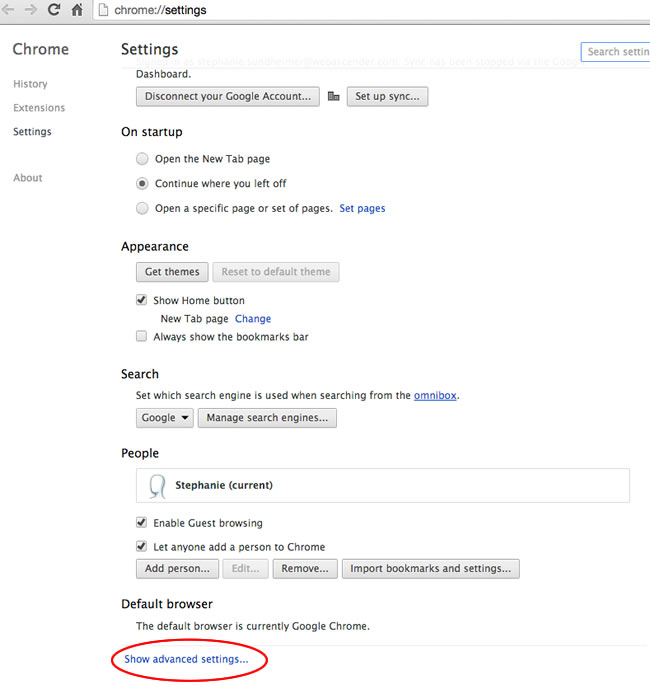Viewport: 650px width, 685px height.
Task: Select 'Open the New Tab page' radio
Action: [143, 159]
